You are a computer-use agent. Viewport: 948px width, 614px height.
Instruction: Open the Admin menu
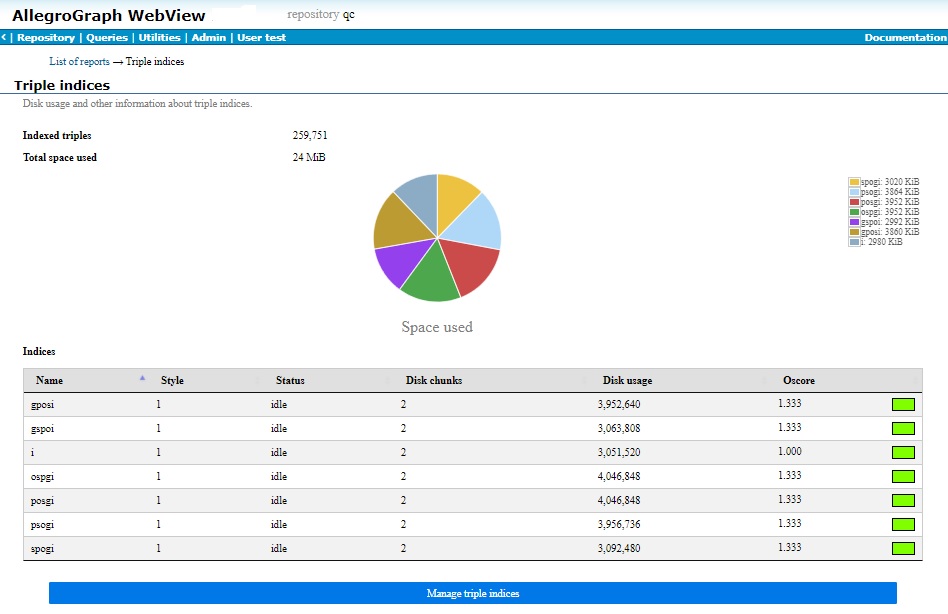click(x=207, y=37)
